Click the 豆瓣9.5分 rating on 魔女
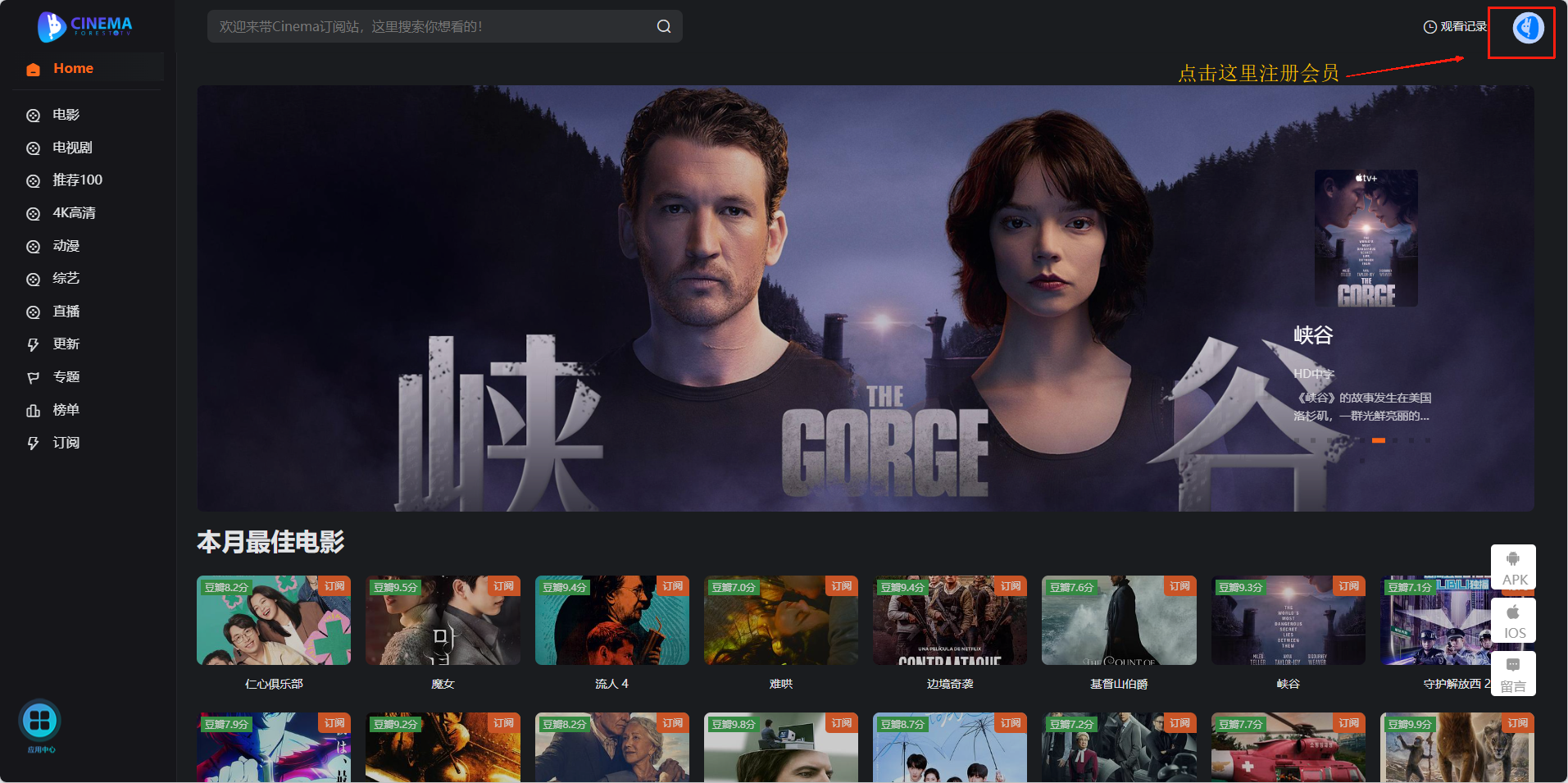This screenshot has height=783, width=1568. (x=395, y=587)
